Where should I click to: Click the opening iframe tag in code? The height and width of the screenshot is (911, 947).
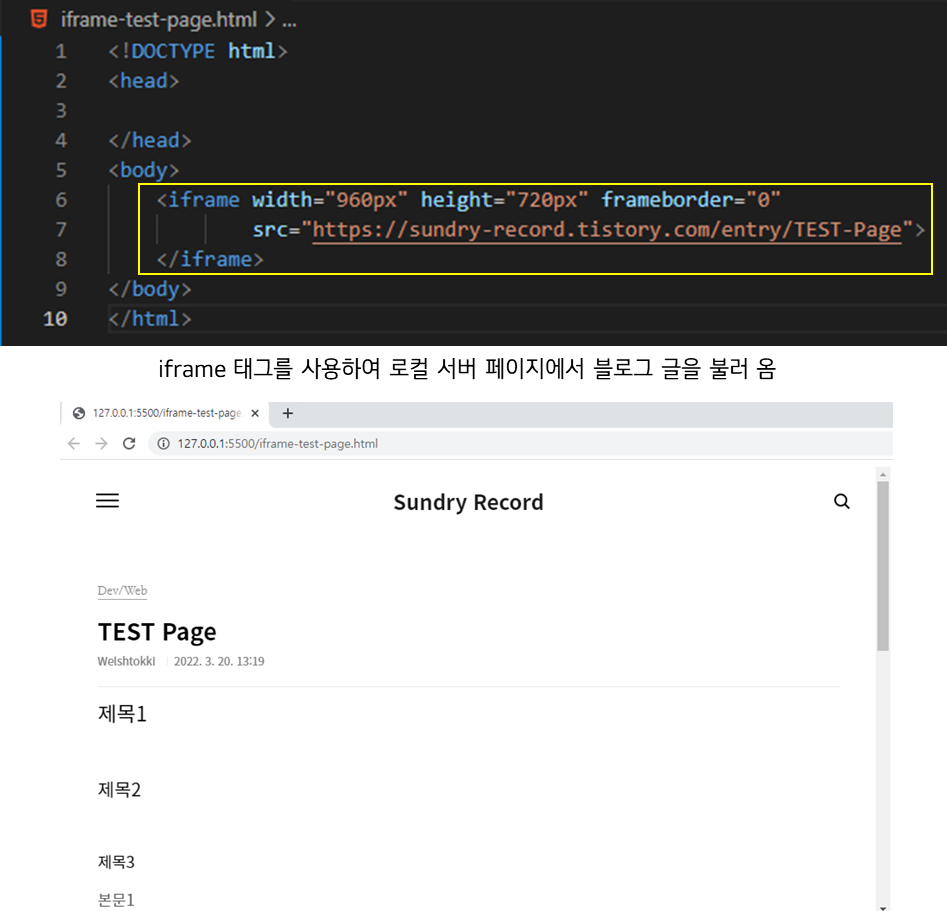click(x=197, y=200)
